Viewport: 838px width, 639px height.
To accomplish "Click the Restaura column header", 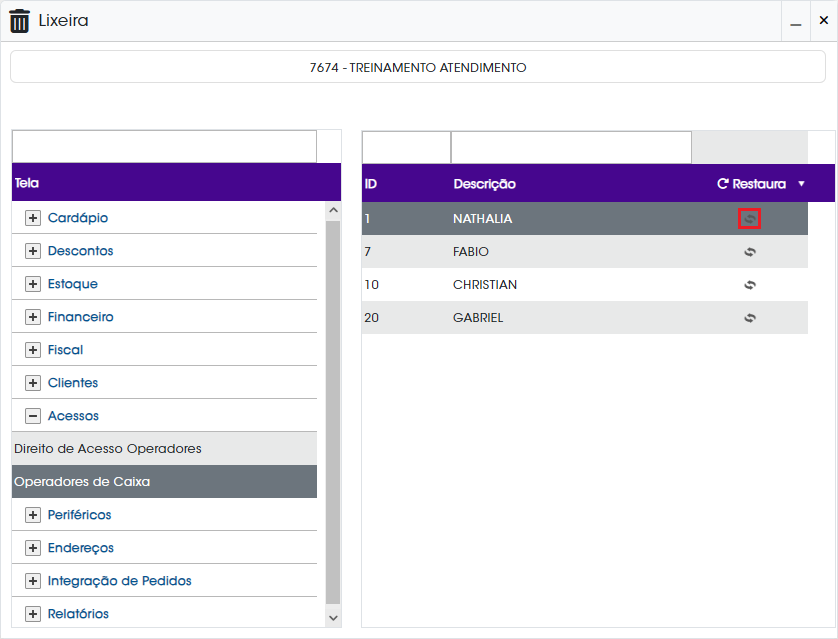I will point(751,184).
